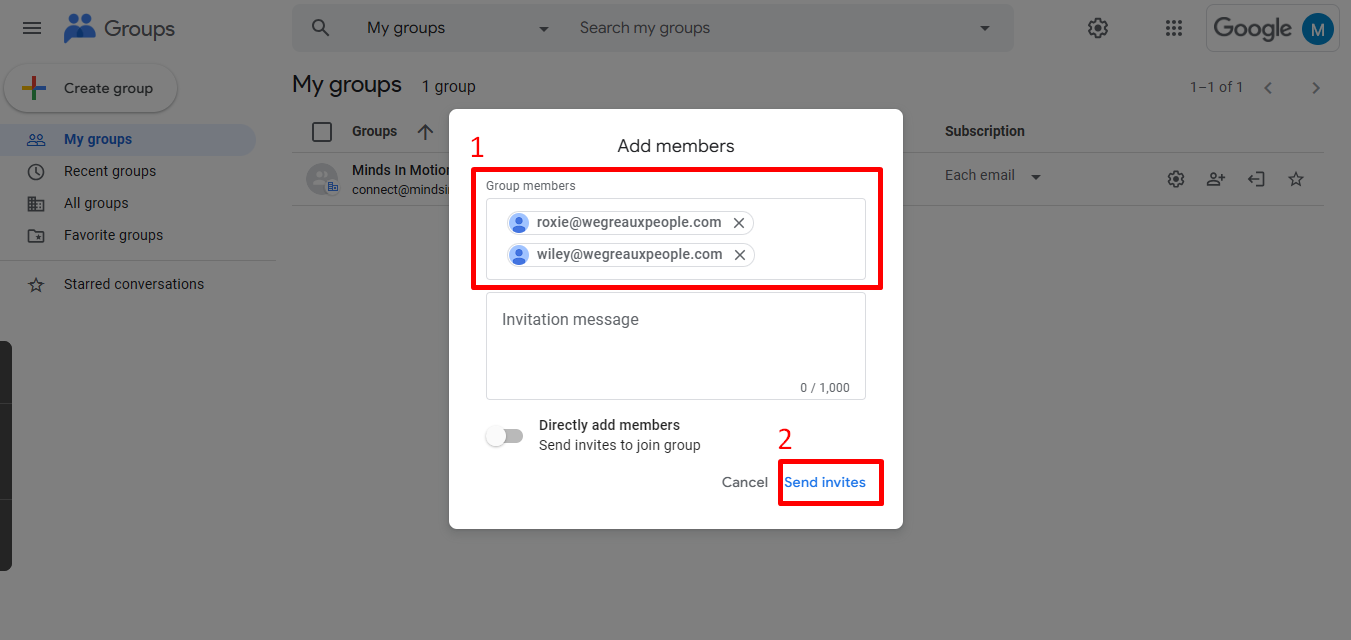This screenshot has height=640, width=1351.
Task: Check the select-all groups checkbox
Action: 322,131
